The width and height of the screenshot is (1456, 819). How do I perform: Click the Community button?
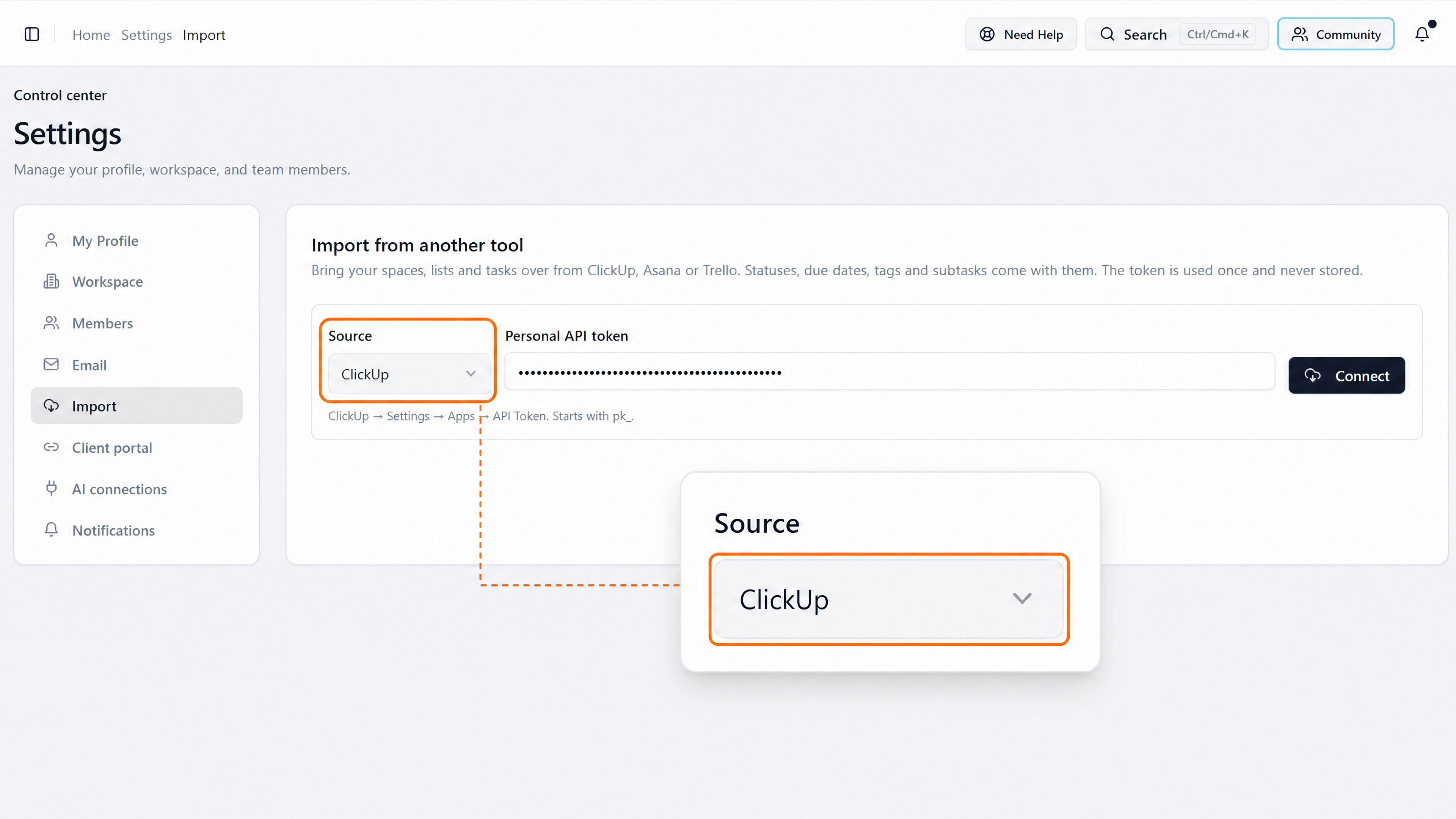[x=1335, y=35]
